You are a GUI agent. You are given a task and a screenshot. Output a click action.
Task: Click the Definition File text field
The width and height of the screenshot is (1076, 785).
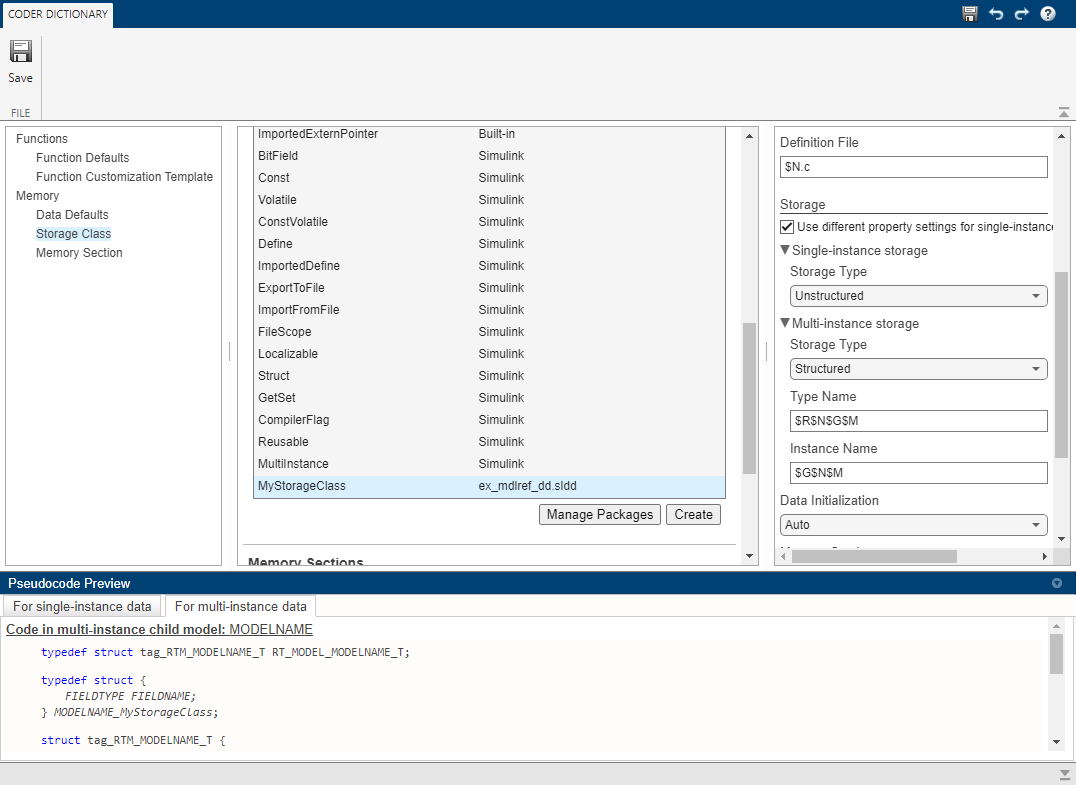pos(913,167)
